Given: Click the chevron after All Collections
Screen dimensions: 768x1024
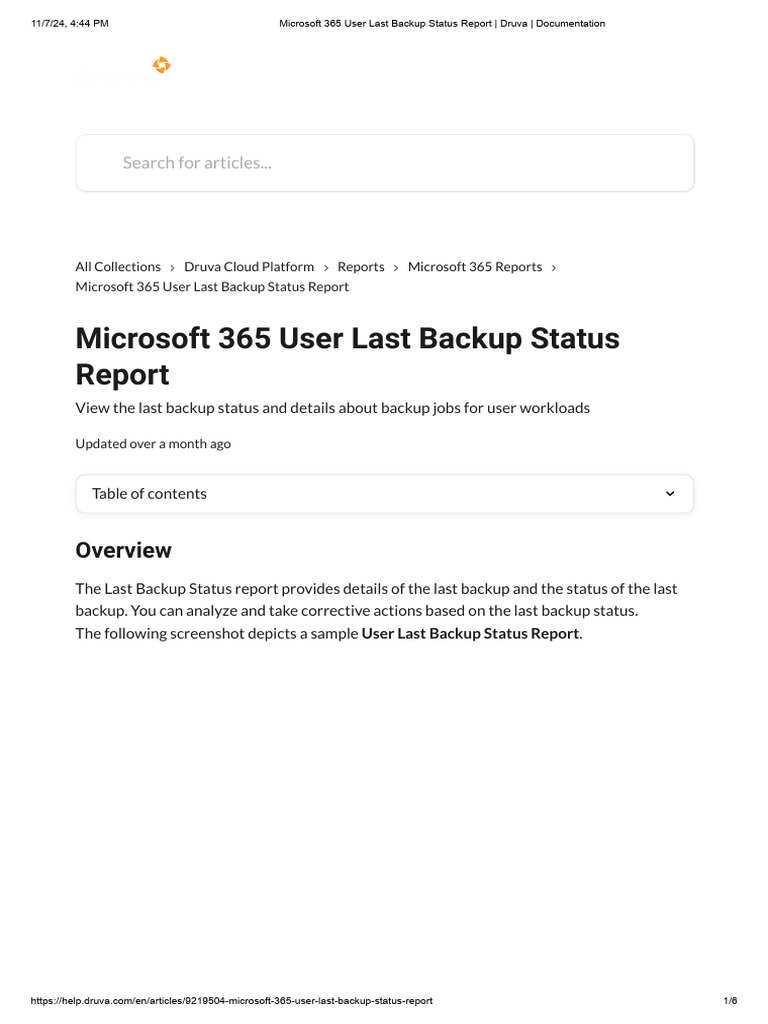Looking at the screenshot, I should point(172,268).
